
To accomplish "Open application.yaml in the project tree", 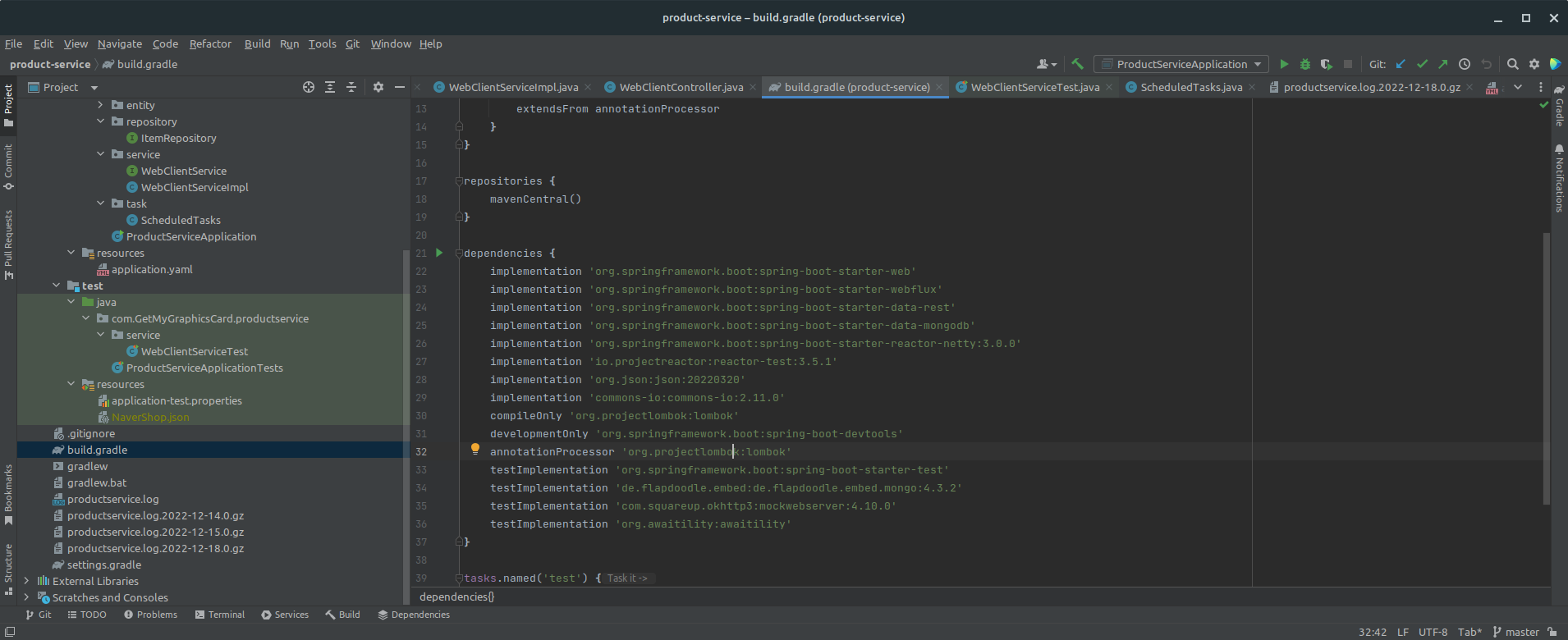I will 152,269.
